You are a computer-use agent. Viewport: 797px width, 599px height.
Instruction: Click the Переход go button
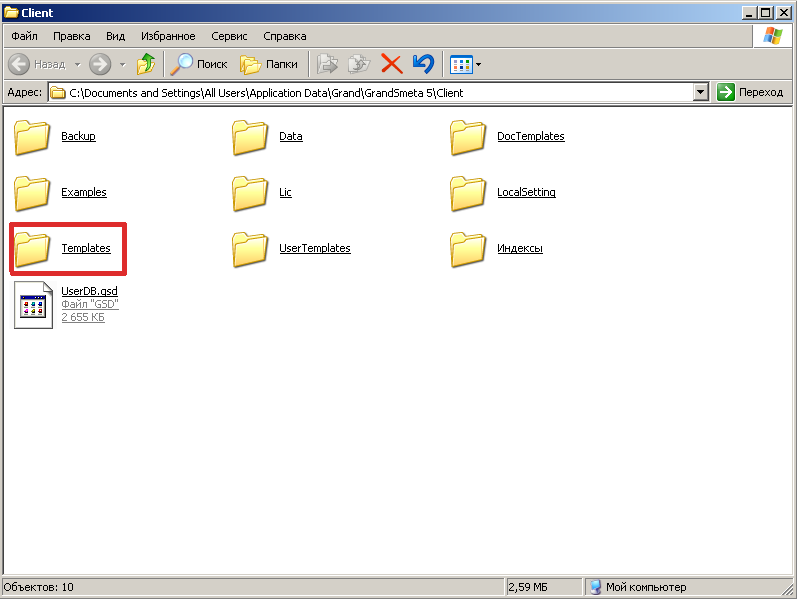tap(751, 92)
